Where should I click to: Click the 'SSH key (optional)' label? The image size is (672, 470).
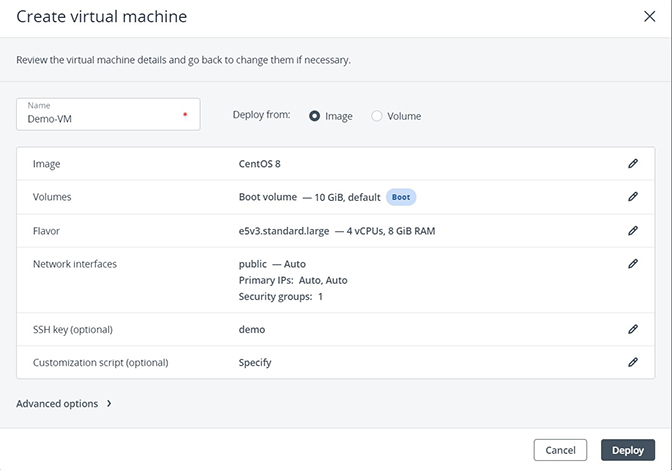click(73, 329)
